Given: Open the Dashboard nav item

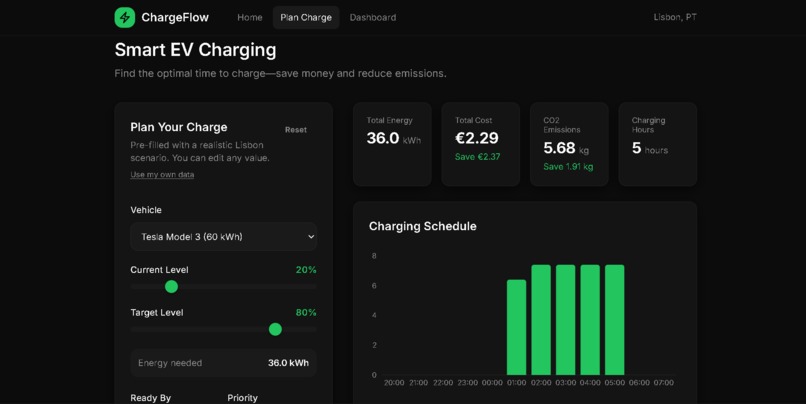Looking at the screenshot, I should (x=373, y=17).
